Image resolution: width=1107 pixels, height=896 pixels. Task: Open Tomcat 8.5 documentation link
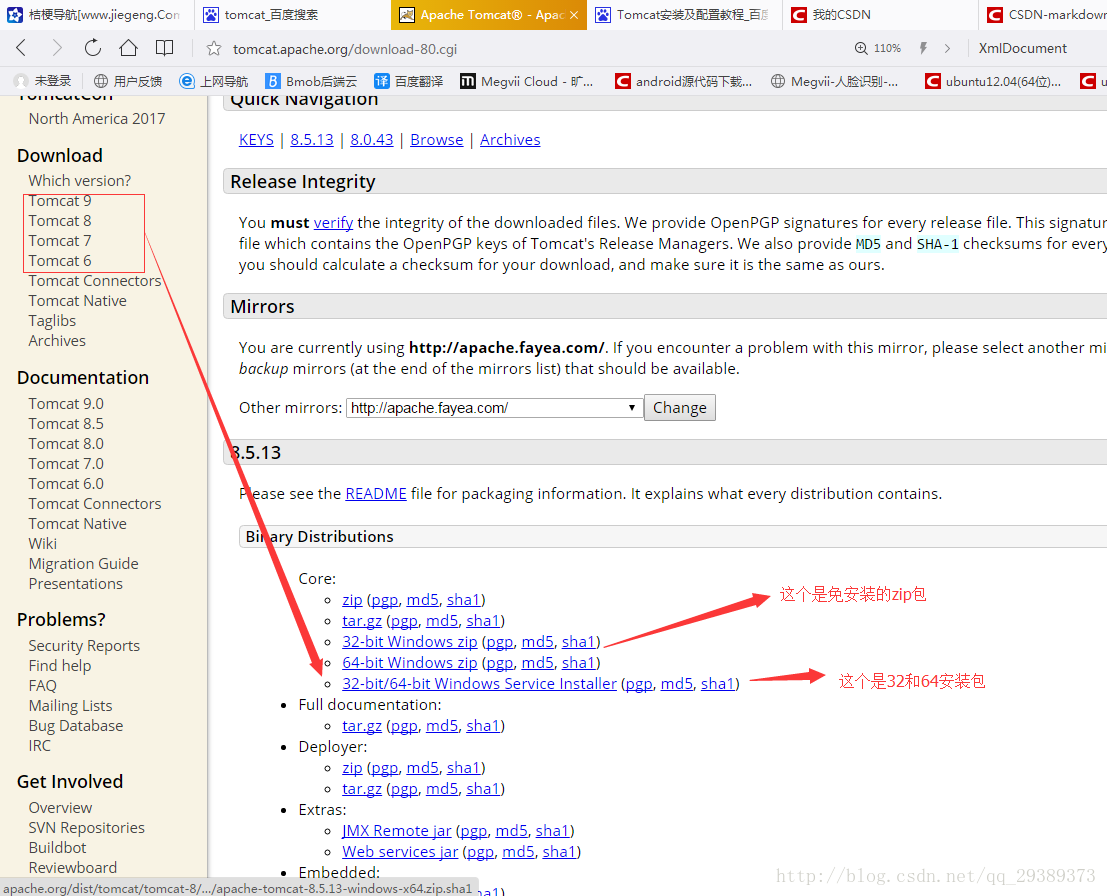pyautogui.click(x=66, y=424)
